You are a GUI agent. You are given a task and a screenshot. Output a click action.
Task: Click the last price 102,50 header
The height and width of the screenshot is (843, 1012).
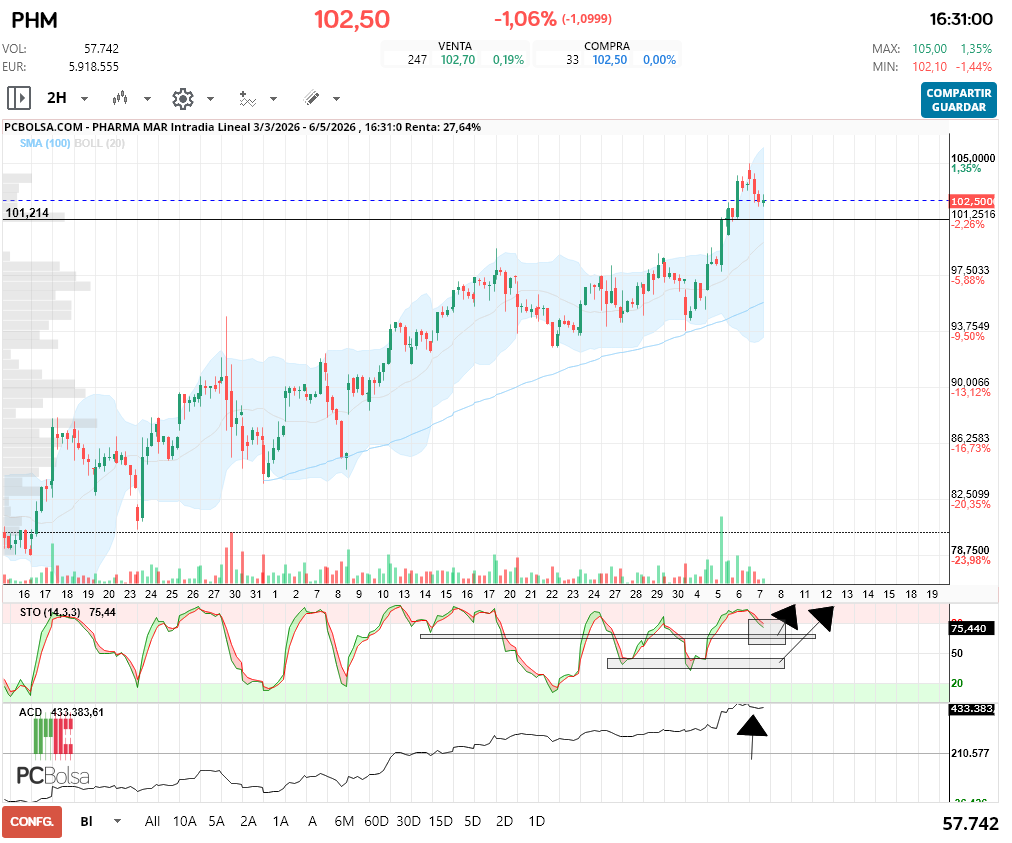tap(352, 19)
